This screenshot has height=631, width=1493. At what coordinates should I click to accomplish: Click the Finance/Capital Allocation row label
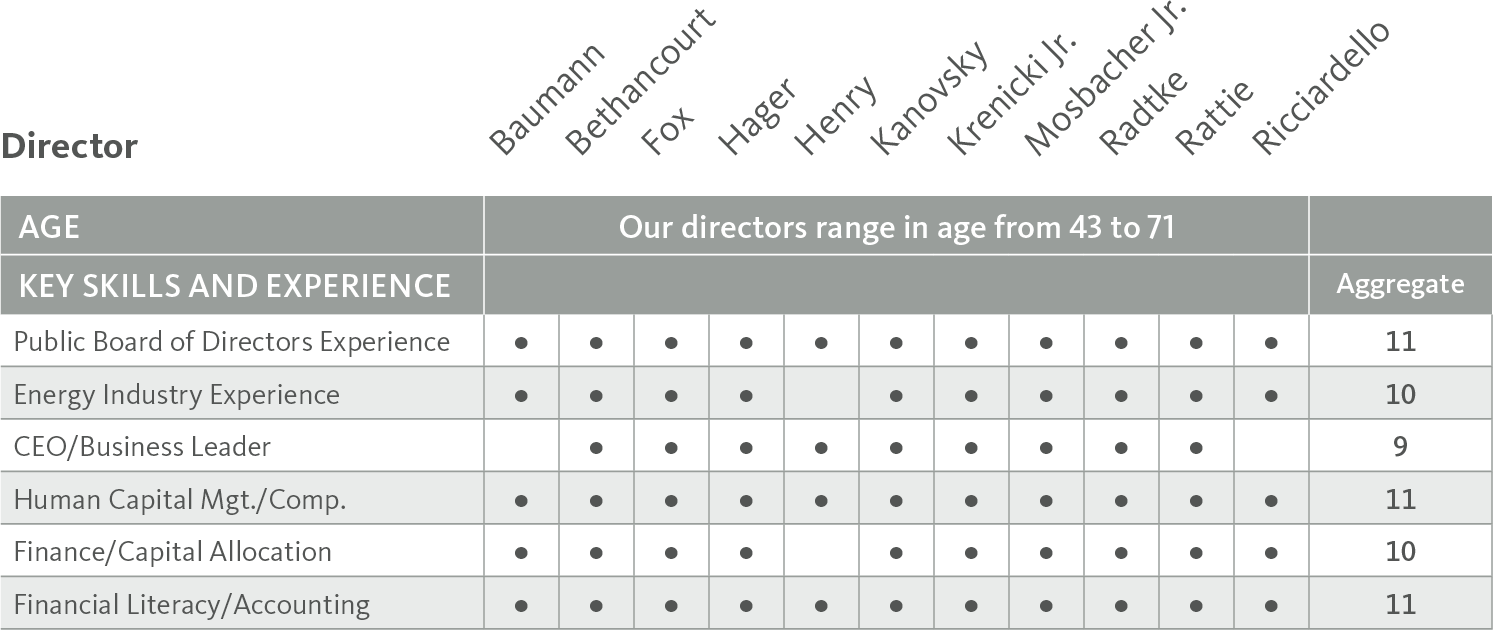[173, 552]
